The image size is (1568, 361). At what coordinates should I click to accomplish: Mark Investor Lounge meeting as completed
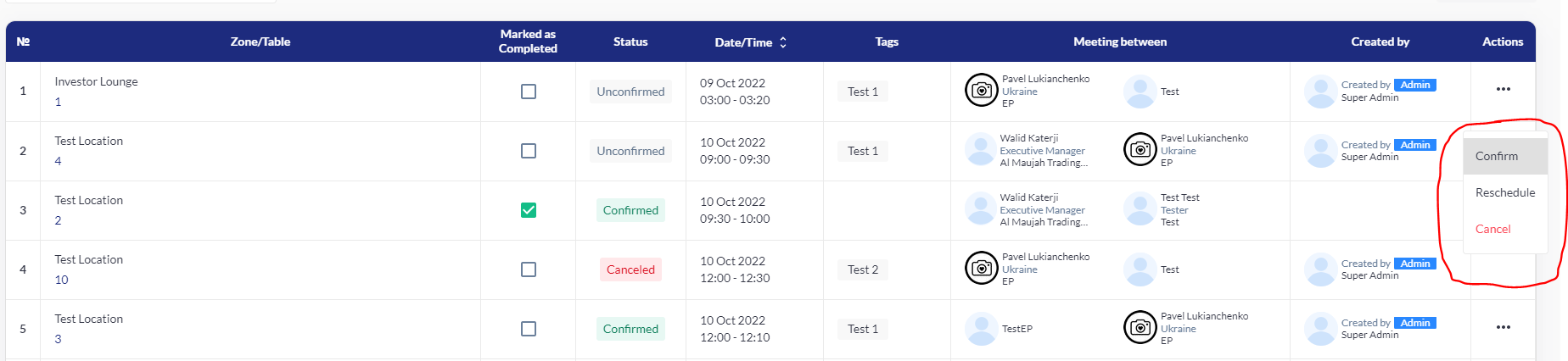529,92
